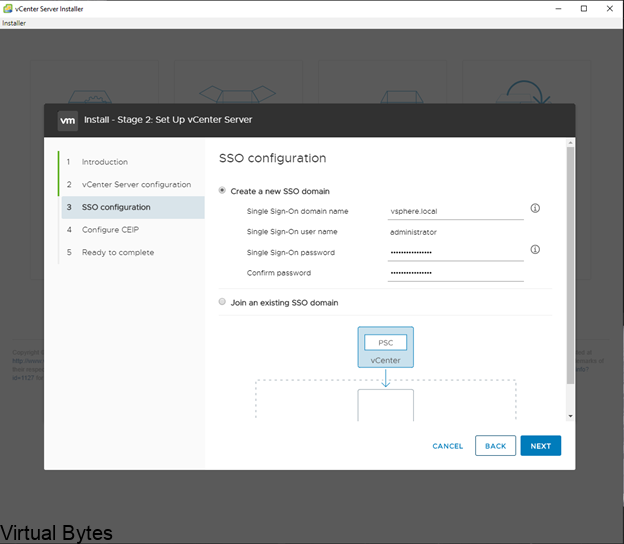The image size is (624, 544).
Task: Select SSO configuration step in sidebar
Action: point(133,207)
